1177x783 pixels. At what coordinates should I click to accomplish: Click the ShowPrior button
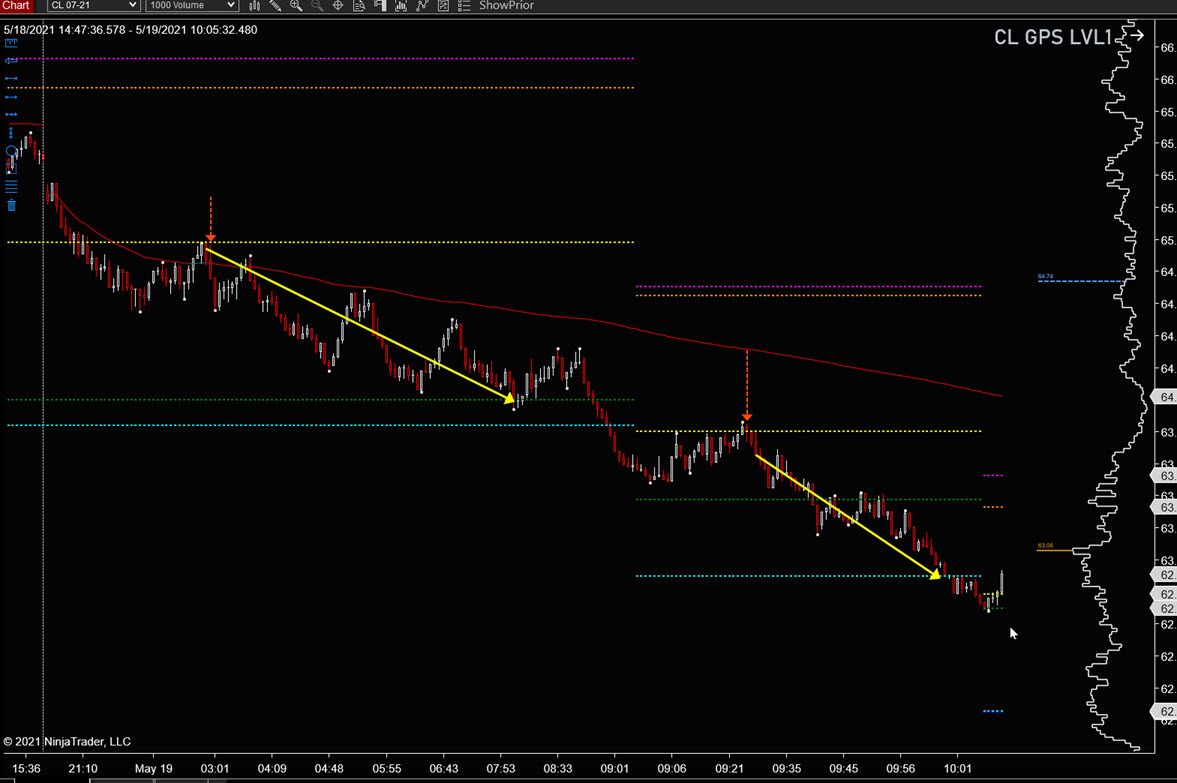coord(507,5)
